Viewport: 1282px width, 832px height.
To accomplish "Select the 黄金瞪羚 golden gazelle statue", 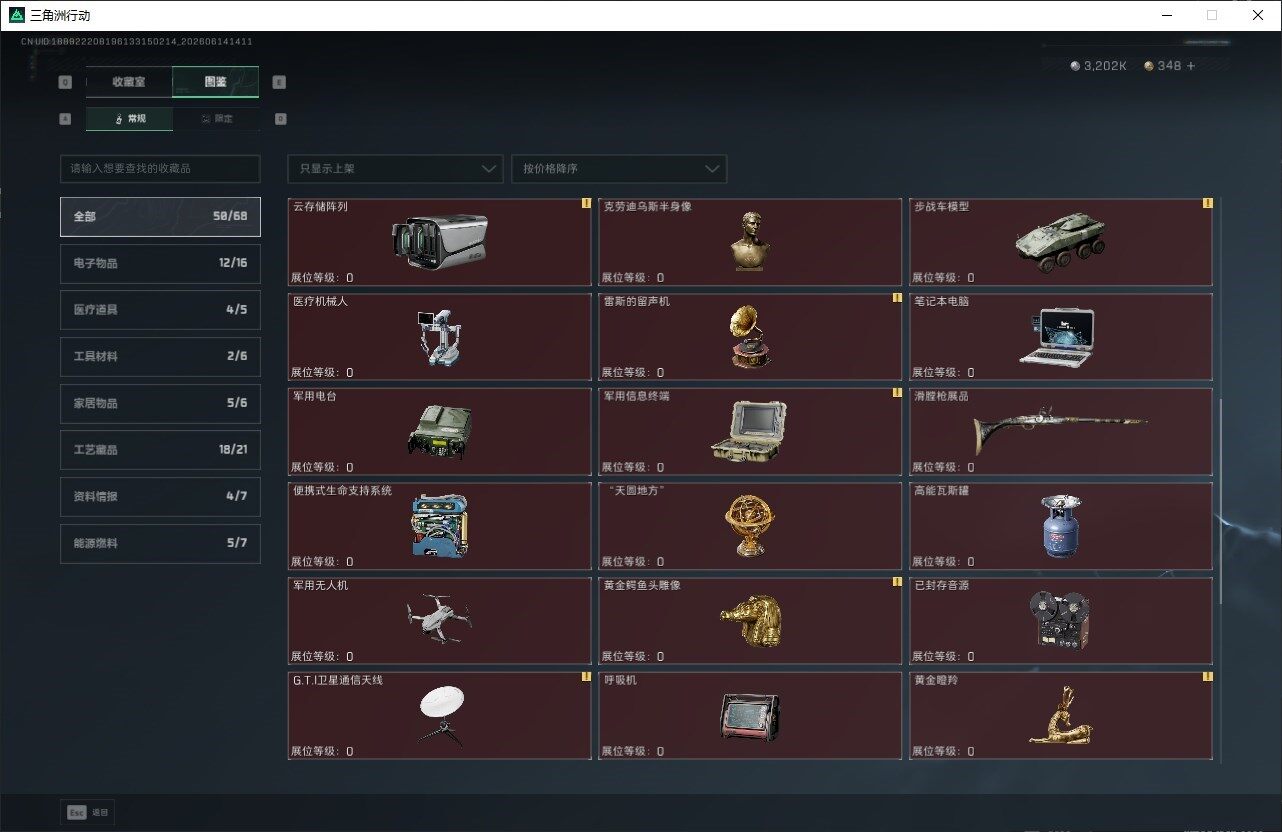I will point(1061,716).
